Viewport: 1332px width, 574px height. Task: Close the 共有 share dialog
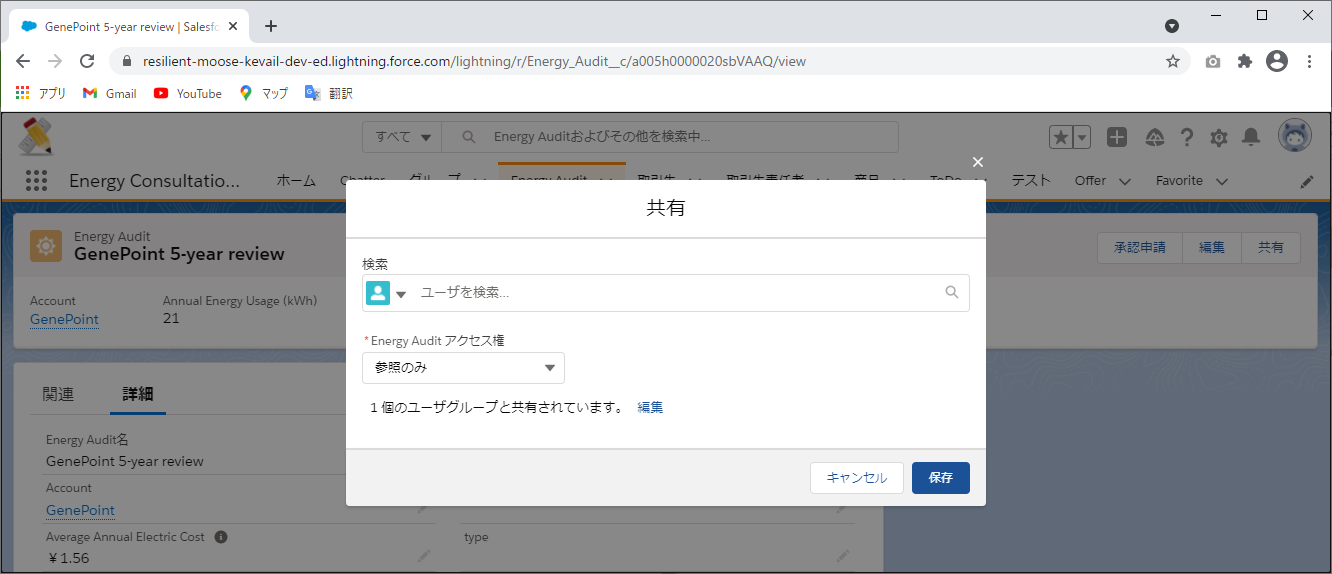[978, 162]
